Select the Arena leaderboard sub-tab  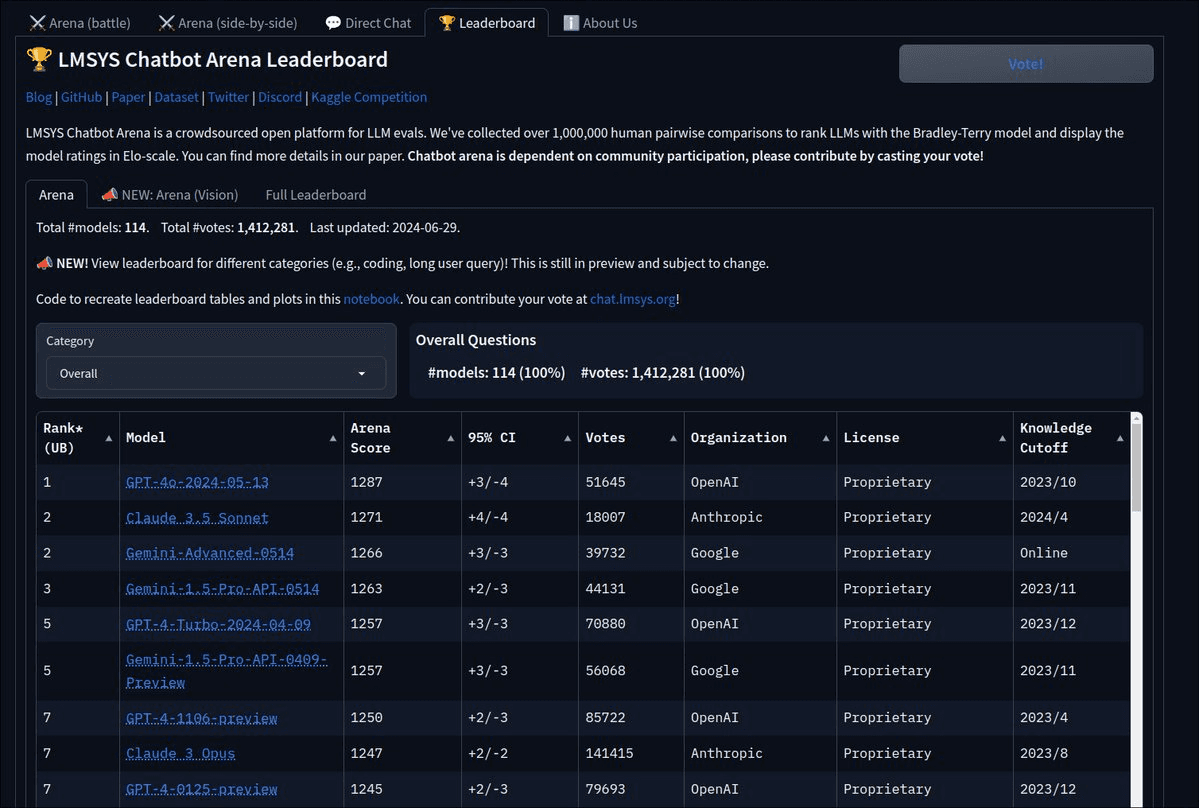(x=57, y=195)
